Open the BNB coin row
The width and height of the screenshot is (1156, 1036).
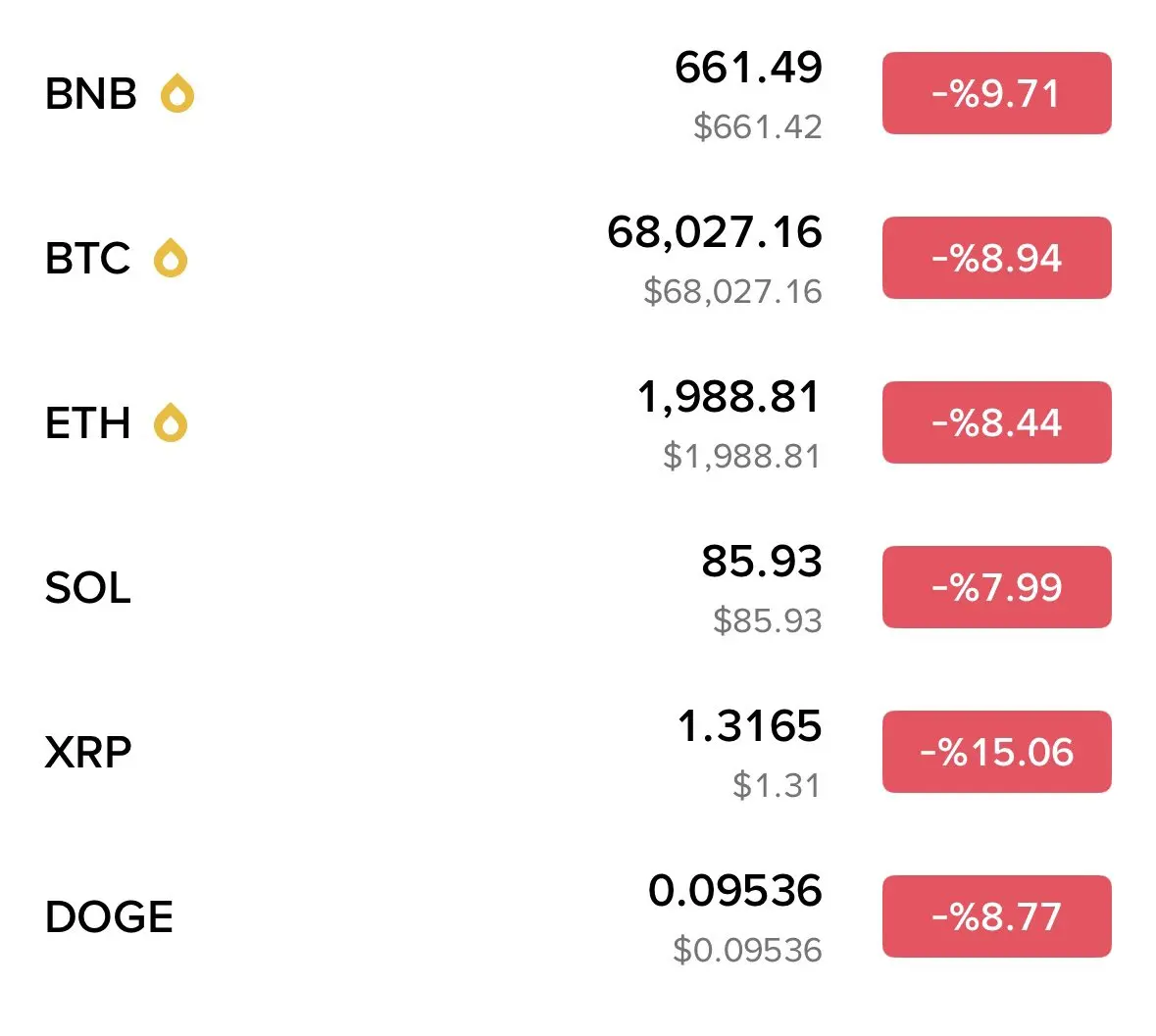click(578, 93)
